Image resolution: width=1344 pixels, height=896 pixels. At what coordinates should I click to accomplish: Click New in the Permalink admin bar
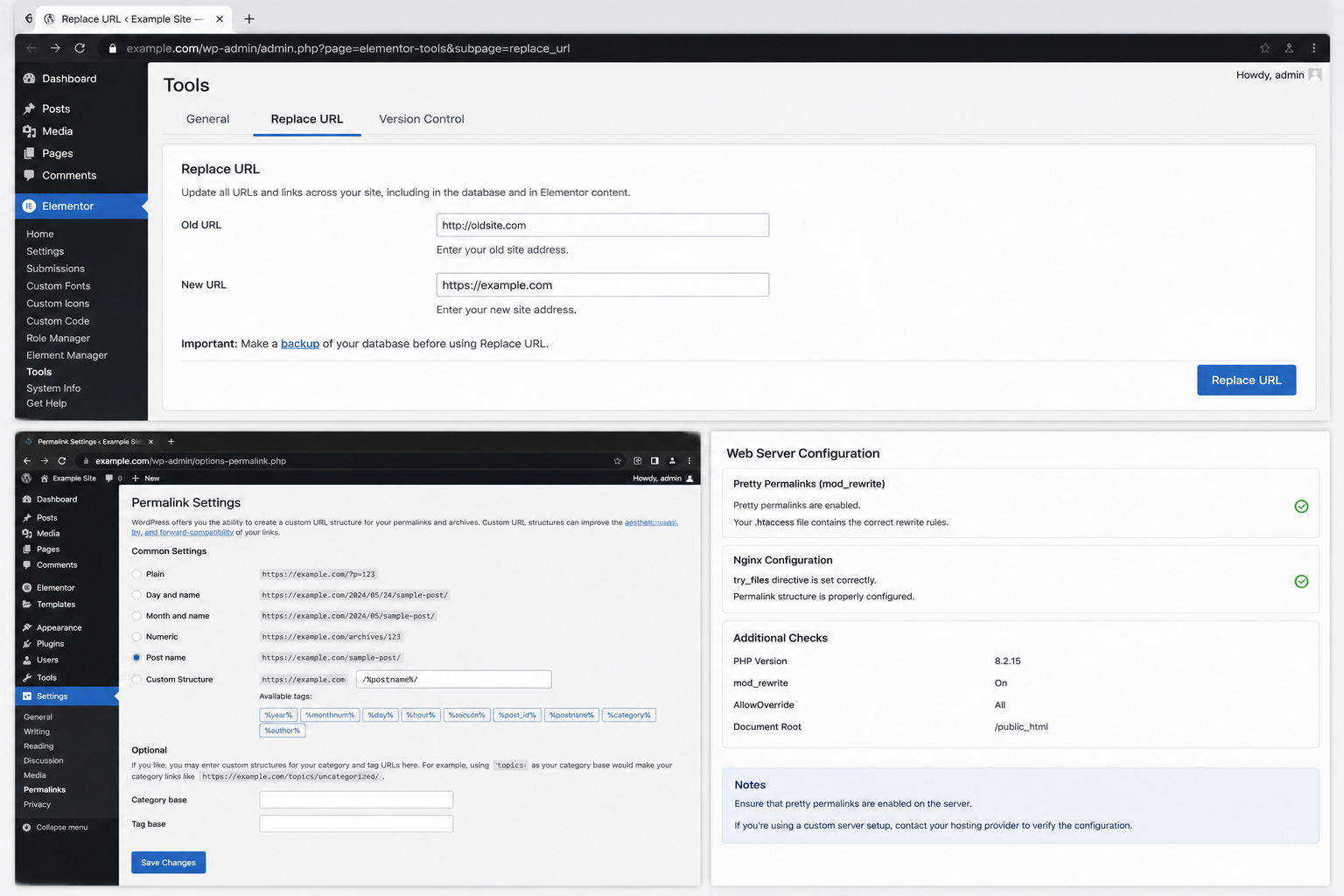click(145, 479)
